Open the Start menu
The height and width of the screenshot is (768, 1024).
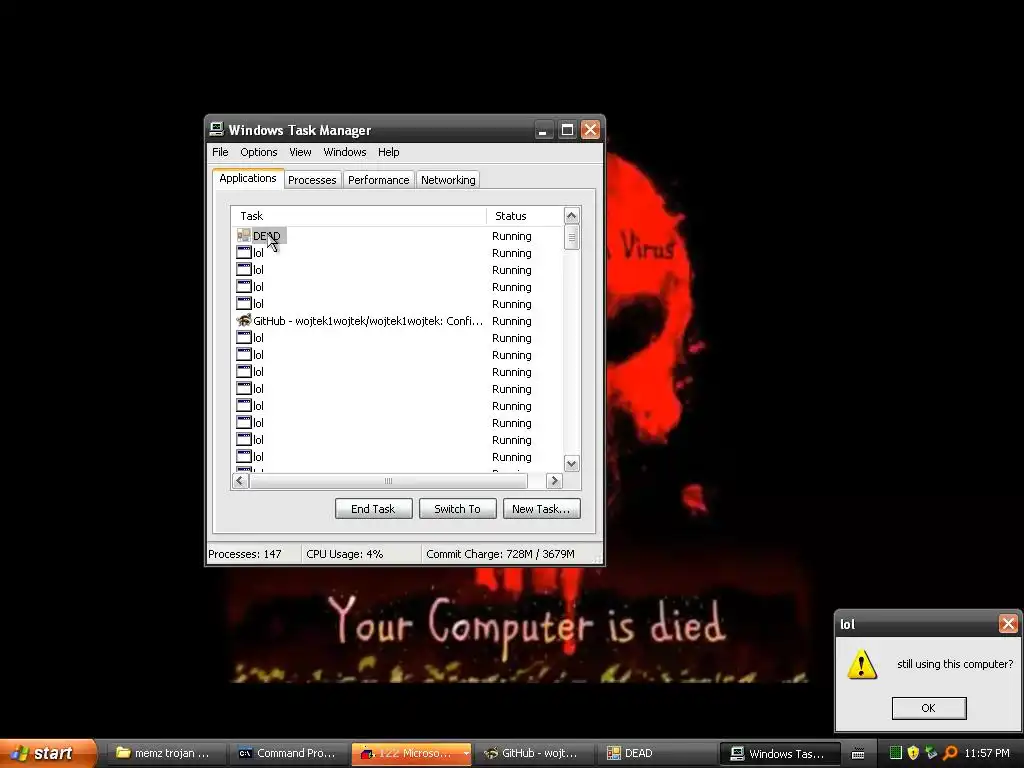[47, 753]
